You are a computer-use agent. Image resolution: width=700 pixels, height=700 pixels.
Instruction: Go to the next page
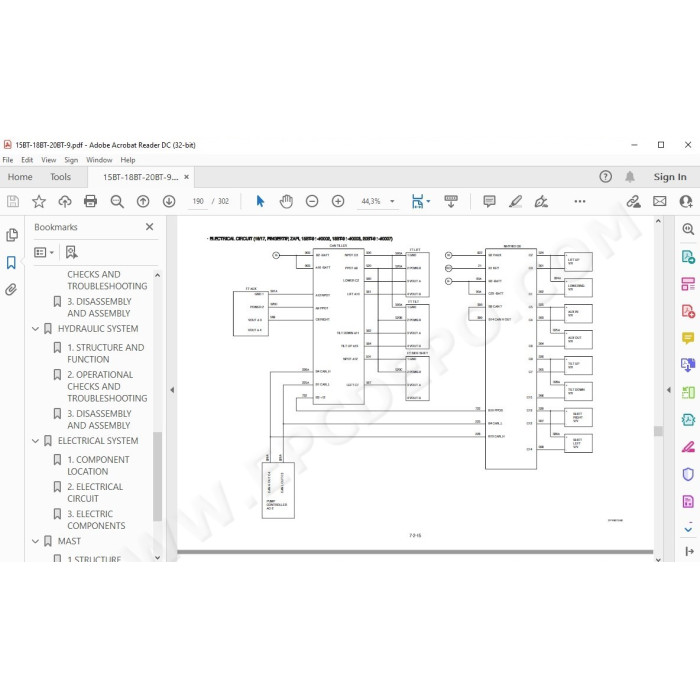[169, 201]
